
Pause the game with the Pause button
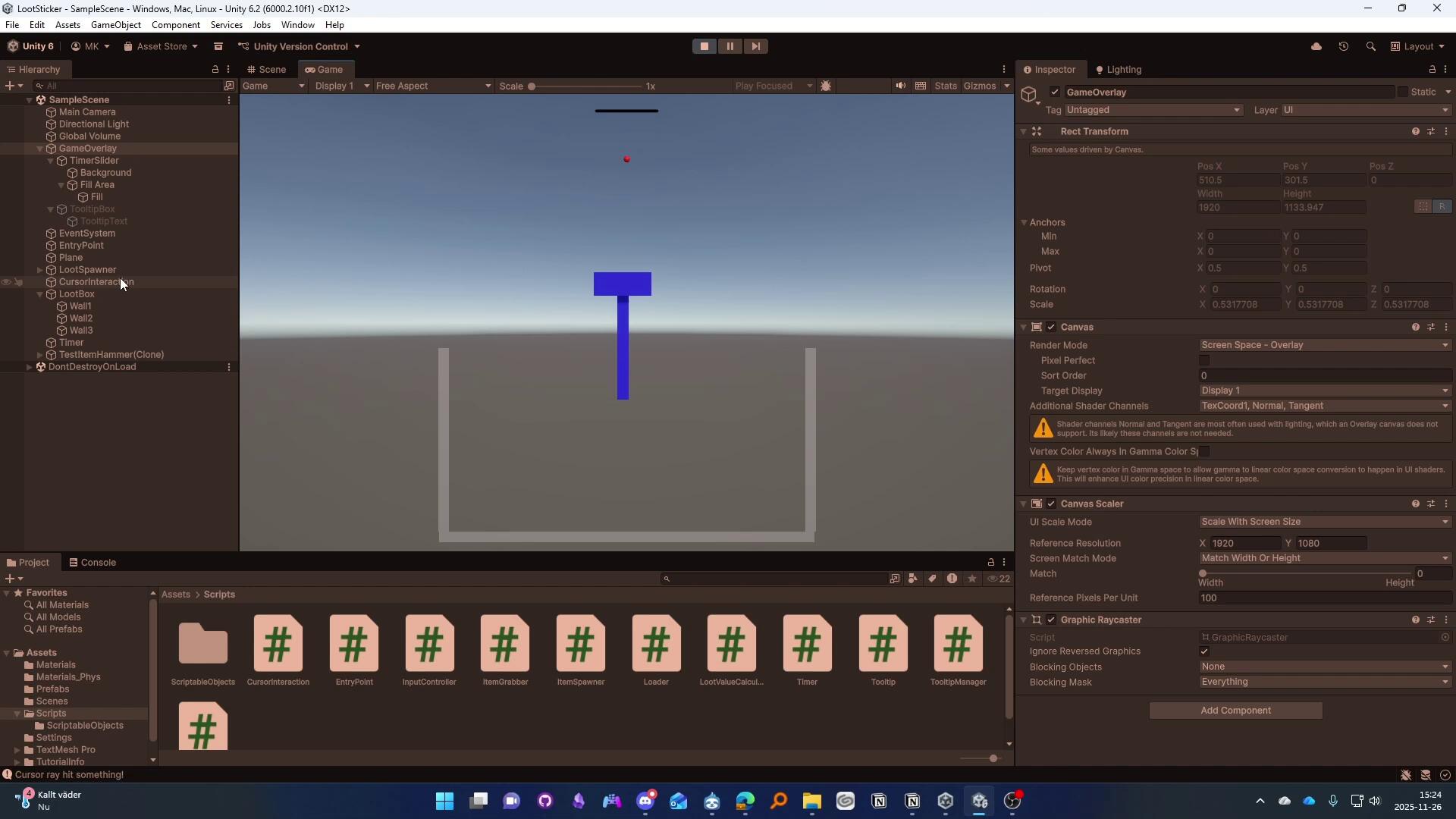pyautogui.click(x=730, y=46)
